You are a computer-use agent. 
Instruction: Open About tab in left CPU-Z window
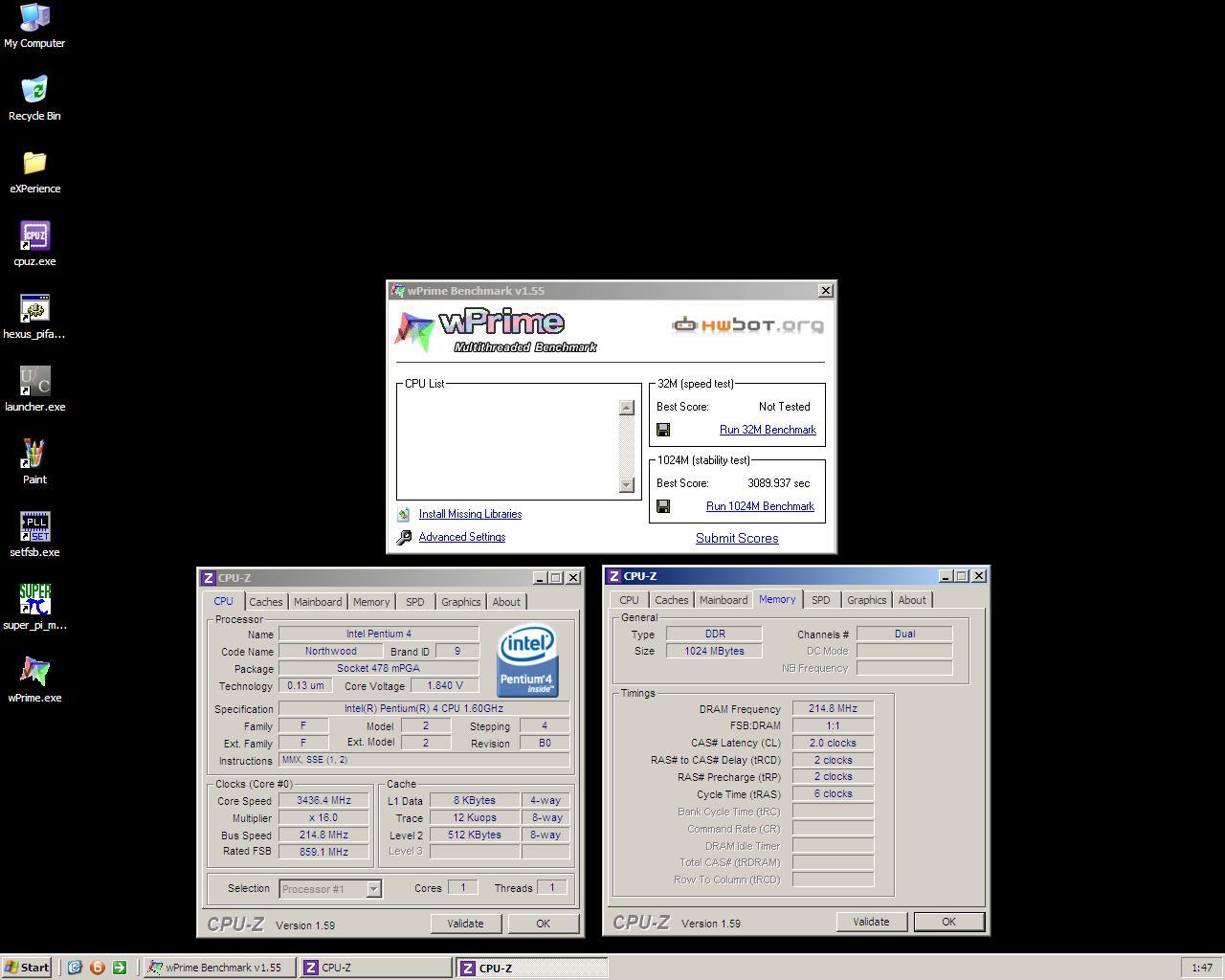[506, 602]
